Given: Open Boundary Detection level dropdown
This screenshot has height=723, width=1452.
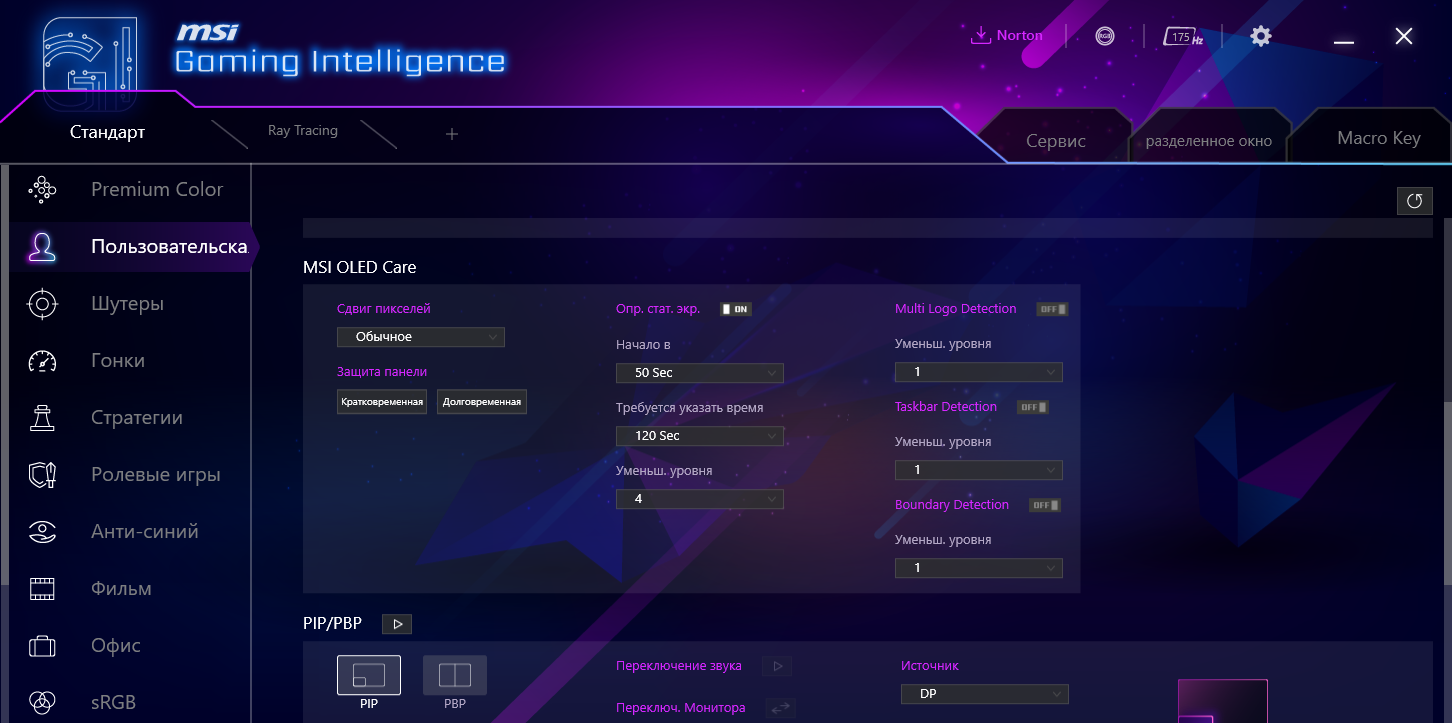Looking at the screenshot, I should click(x=979, y=568).
